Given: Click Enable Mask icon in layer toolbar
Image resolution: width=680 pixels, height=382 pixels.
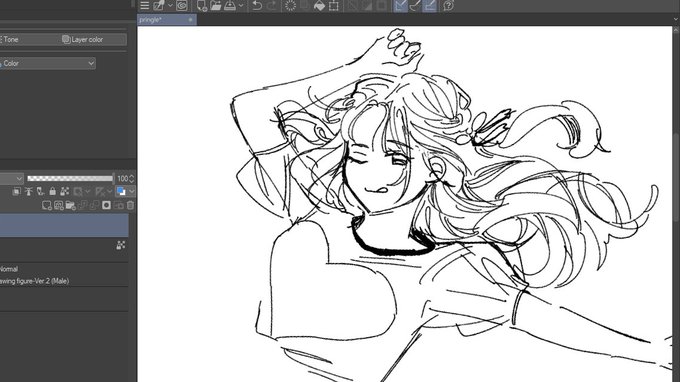Looking at the screenshot, I should click(x=78, y=191).
